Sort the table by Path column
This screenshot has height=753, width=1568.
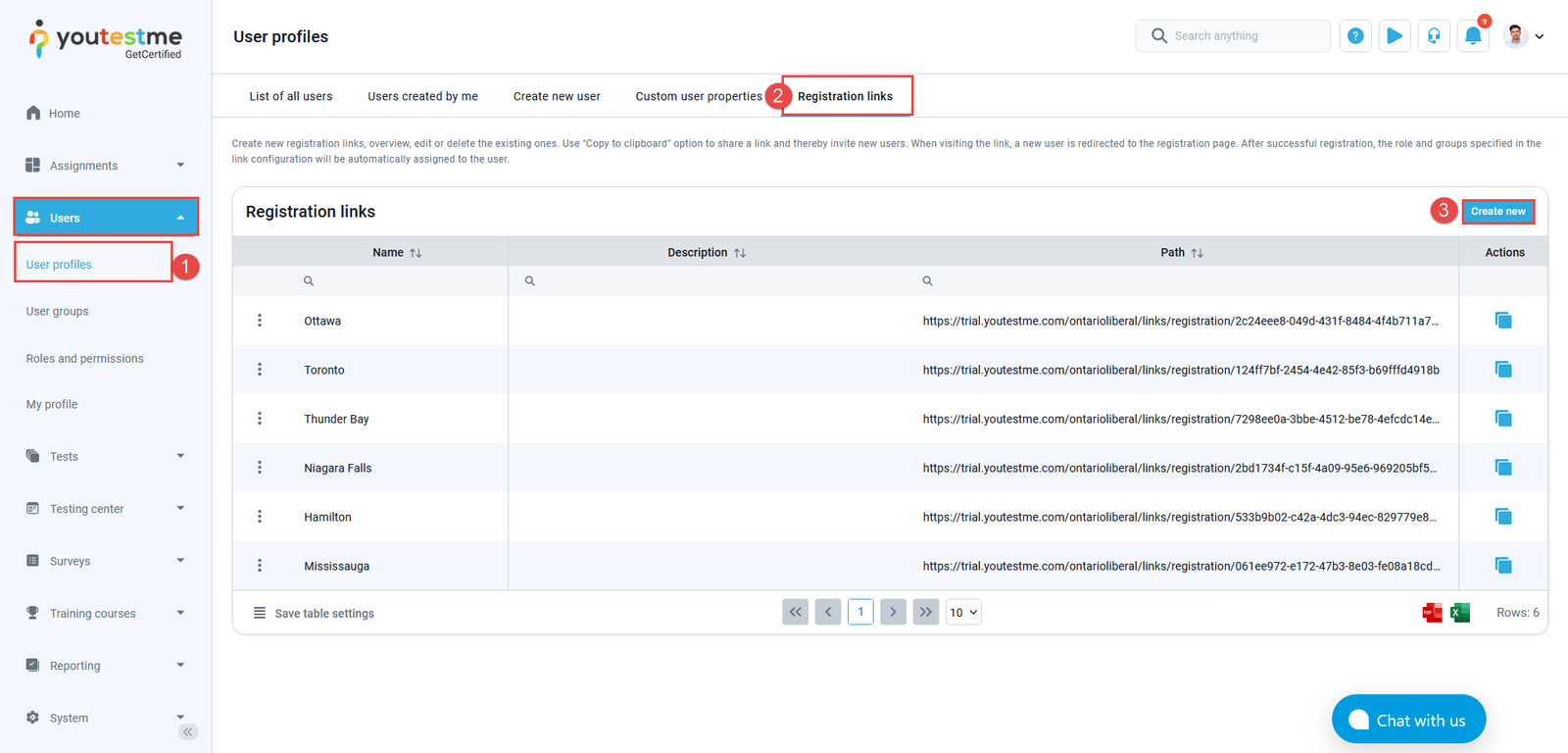tap(1197, 253)
